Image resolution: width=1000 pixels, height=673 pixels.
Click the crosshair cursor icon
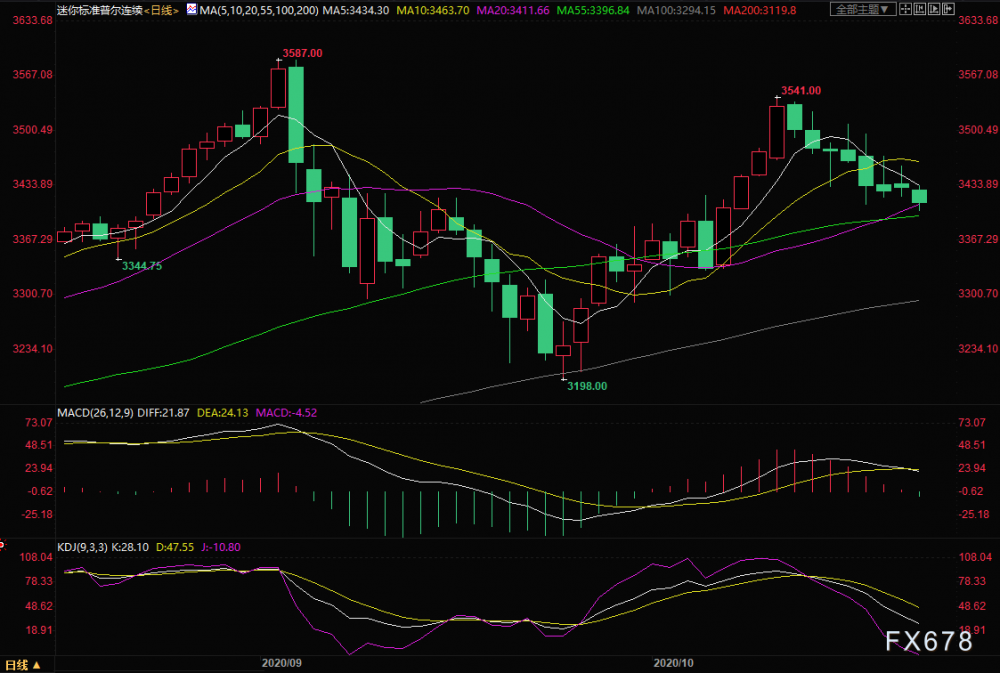[906, 10]
